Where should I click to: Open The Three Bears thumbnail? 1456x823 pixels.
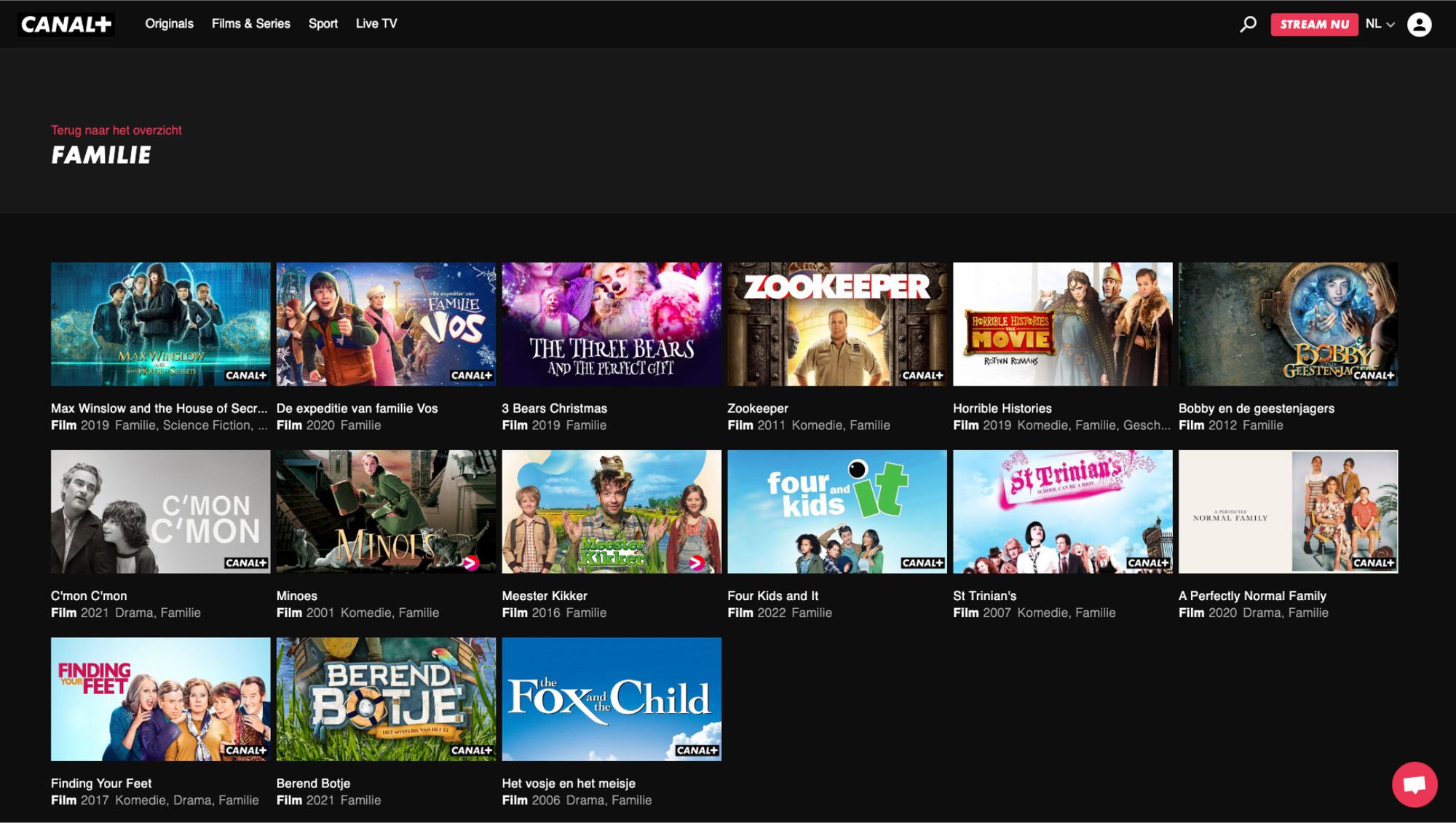(x=612, y=324)
